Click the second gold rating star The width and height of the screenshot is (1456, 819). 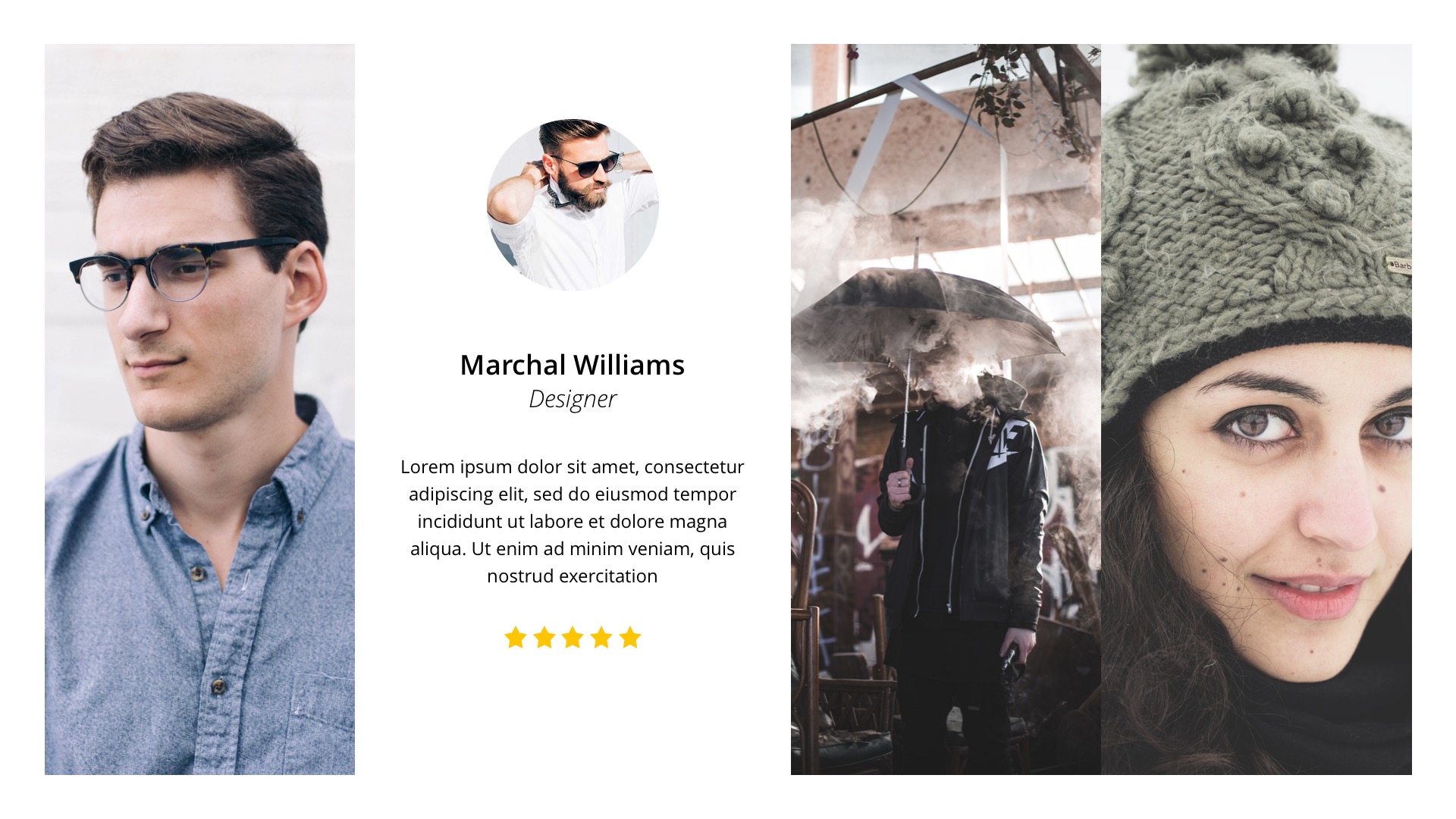click(544, 638)
